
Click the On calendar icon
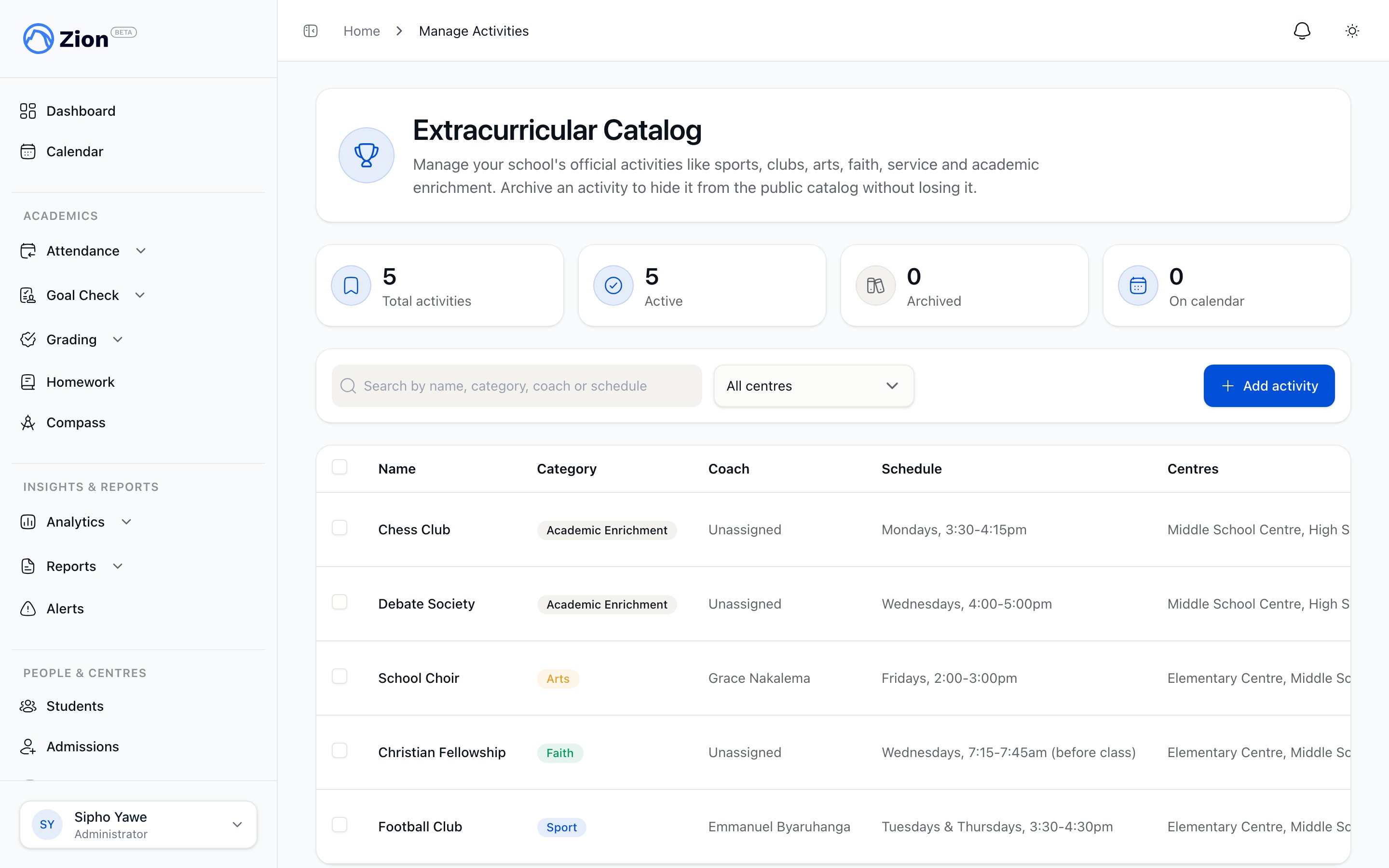(1138, 285)
